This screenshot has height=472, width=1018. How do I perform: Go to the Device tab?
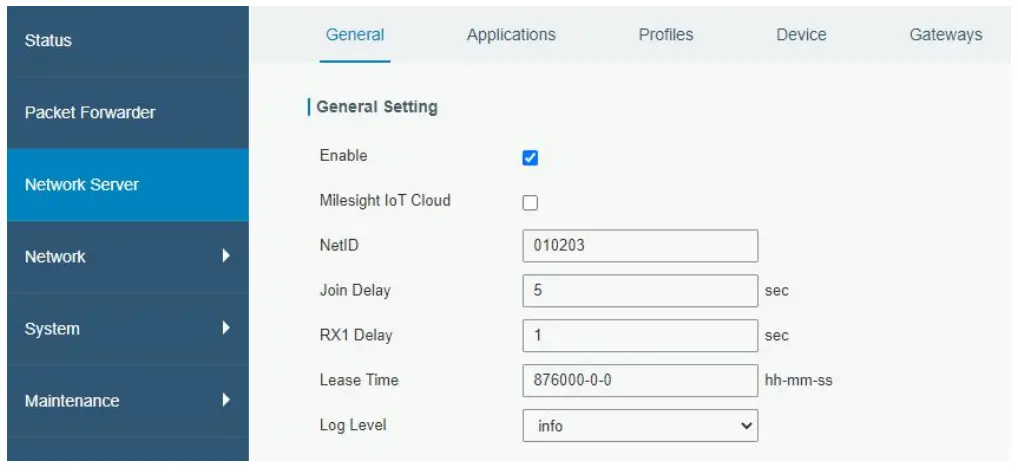[801, 35]
